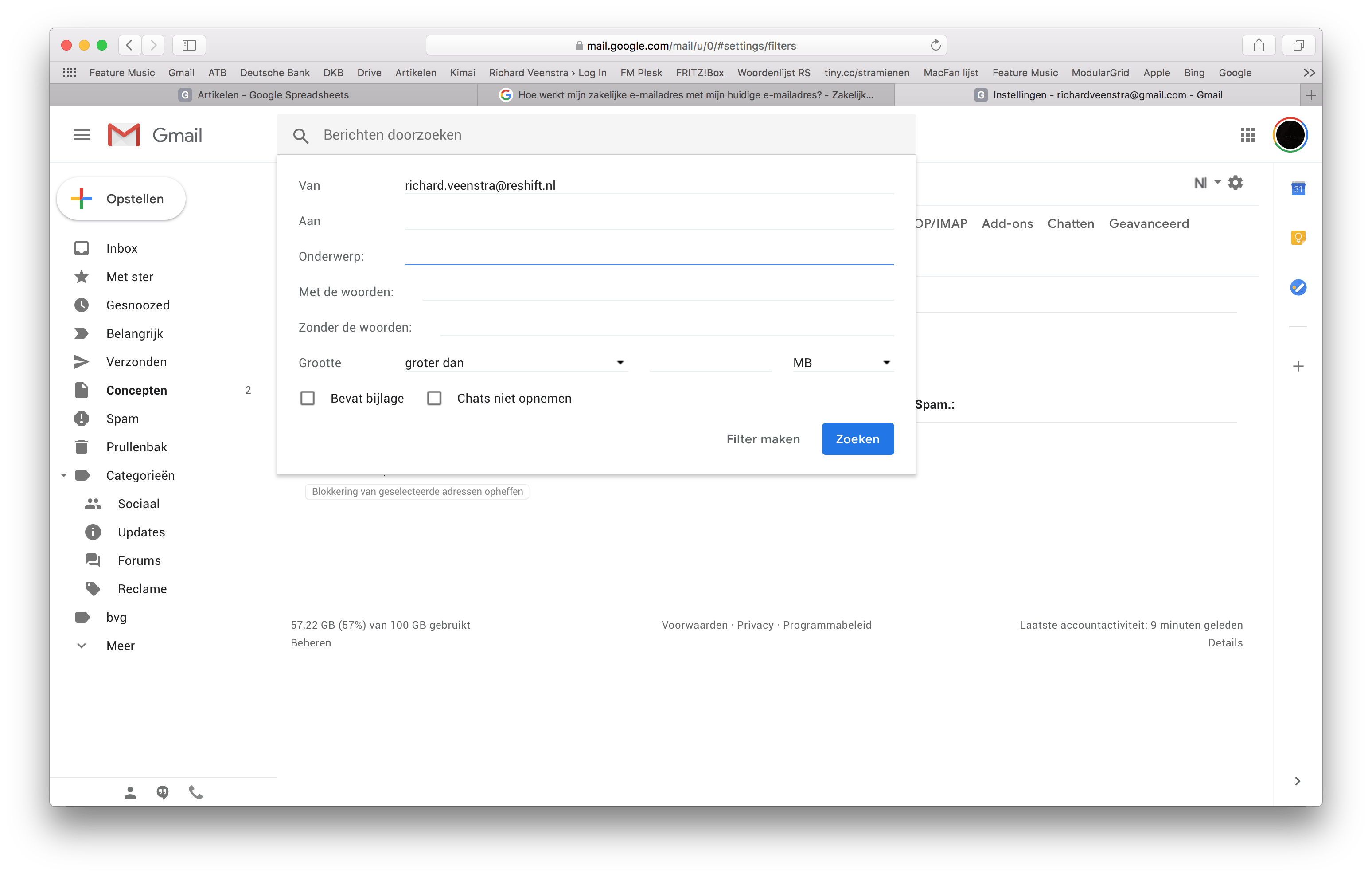Open Google Calendar side panel icon
Screen dimensions: 1372x877
click(1298, 188)
